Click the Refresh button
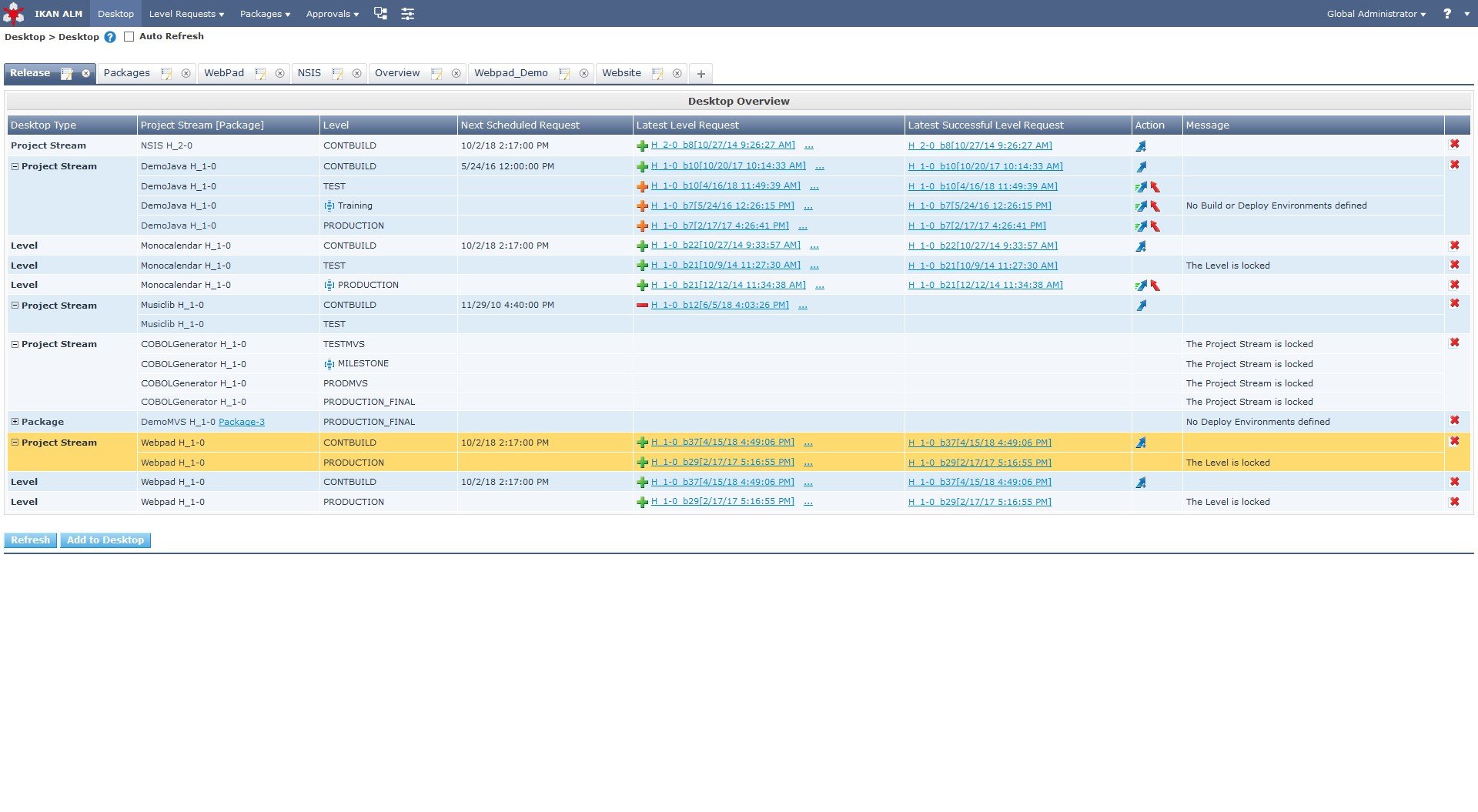This screenshot has width=1478, height=812. coord(30,540)
